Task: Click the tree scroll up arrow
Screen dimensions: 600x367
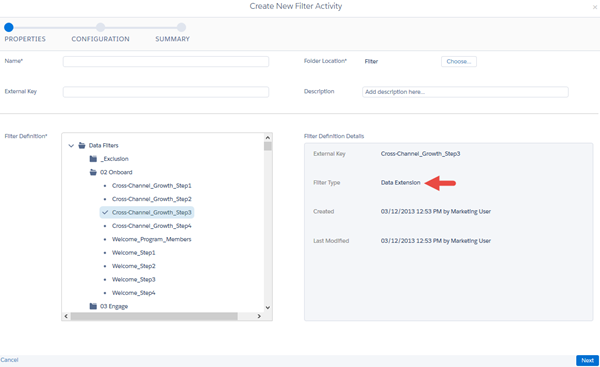Action: coord(268,137)
